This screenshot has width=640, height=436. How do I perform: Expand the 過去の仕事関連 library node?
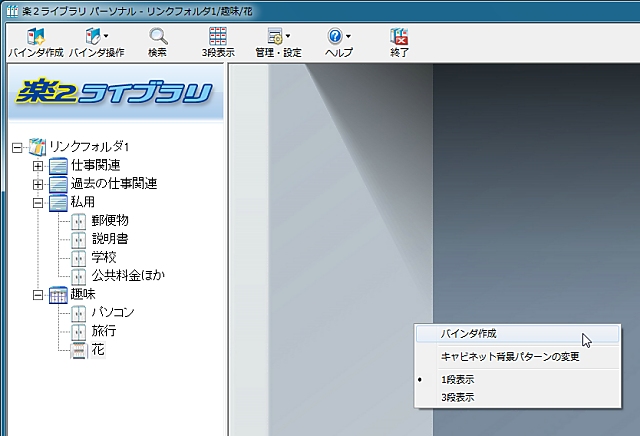pos(38,184)
